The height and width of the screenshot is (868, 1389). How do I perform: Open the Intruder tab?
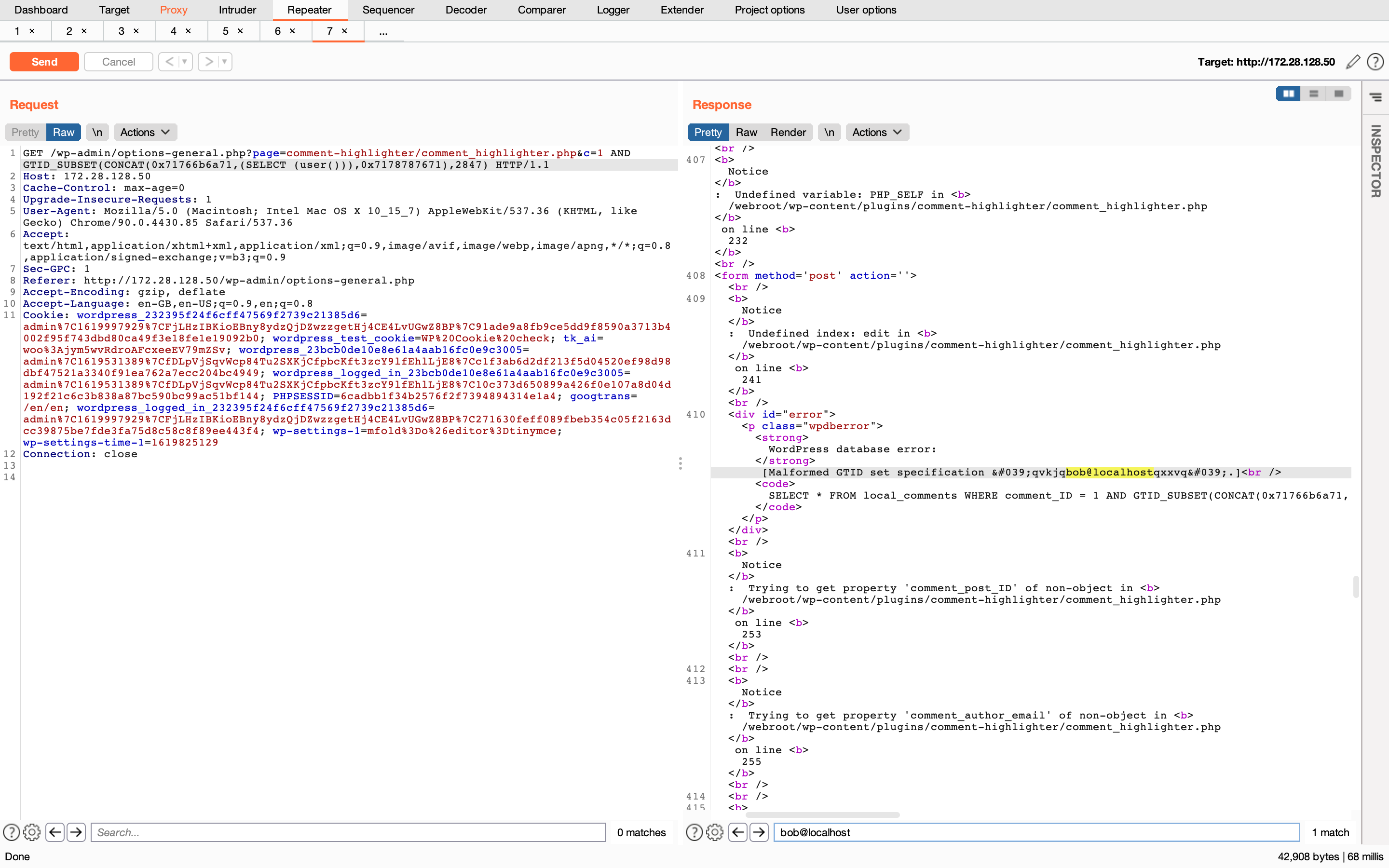pyautogui.click(x=237, y=10)
